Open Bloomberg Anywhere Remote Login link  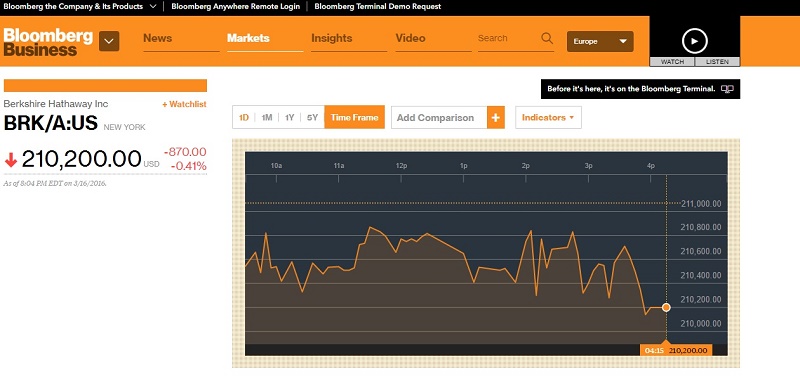pyautogui.click(x=236, y=7)
